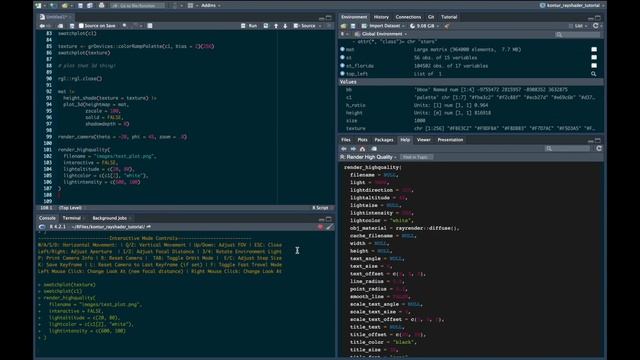The image size is (640, 360).
Task: Expand the st_florida object row
Action: [342, 65]
